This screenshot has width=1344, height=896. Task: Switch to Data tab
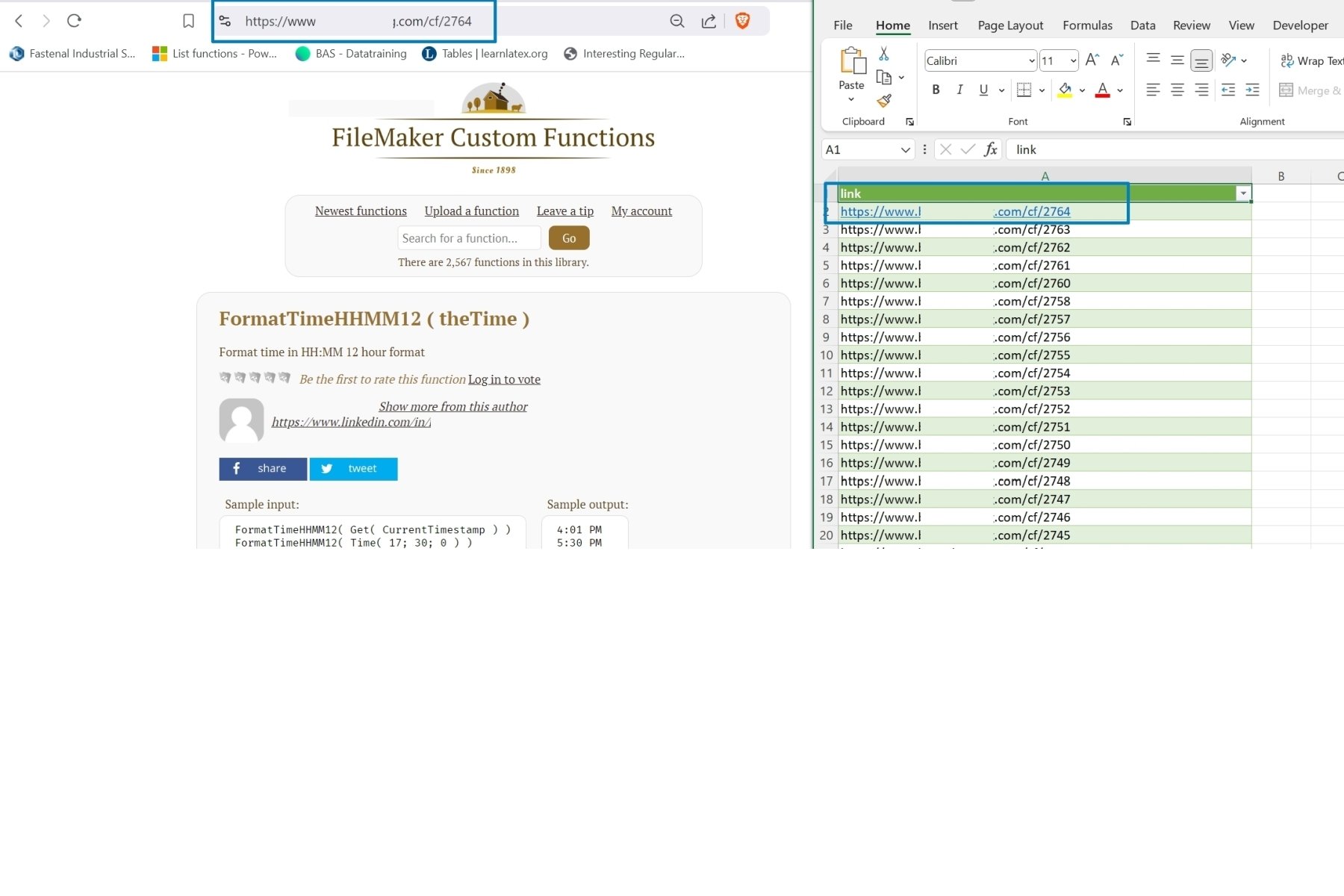pyautogui.click(x=1142, y=25)
